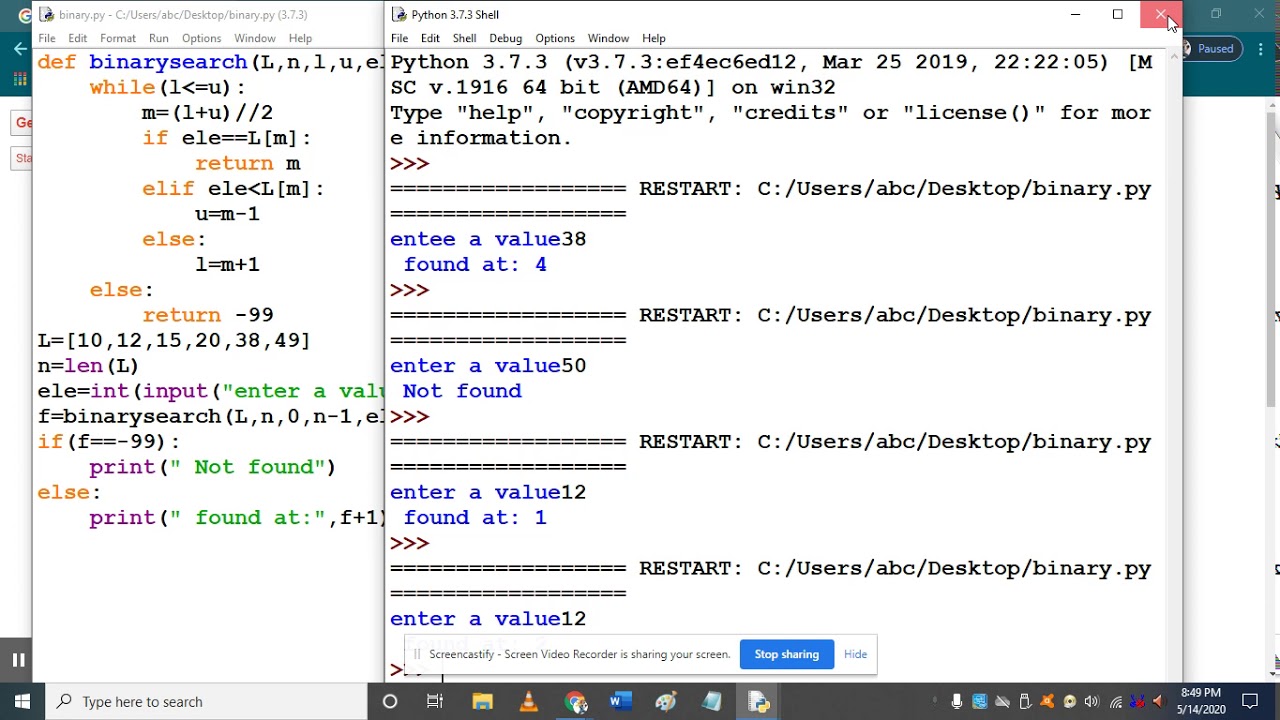This screenshot has width=1280, height=720.
Task: Click Python Shell title bar icon
Action: (x=399, y=15)
